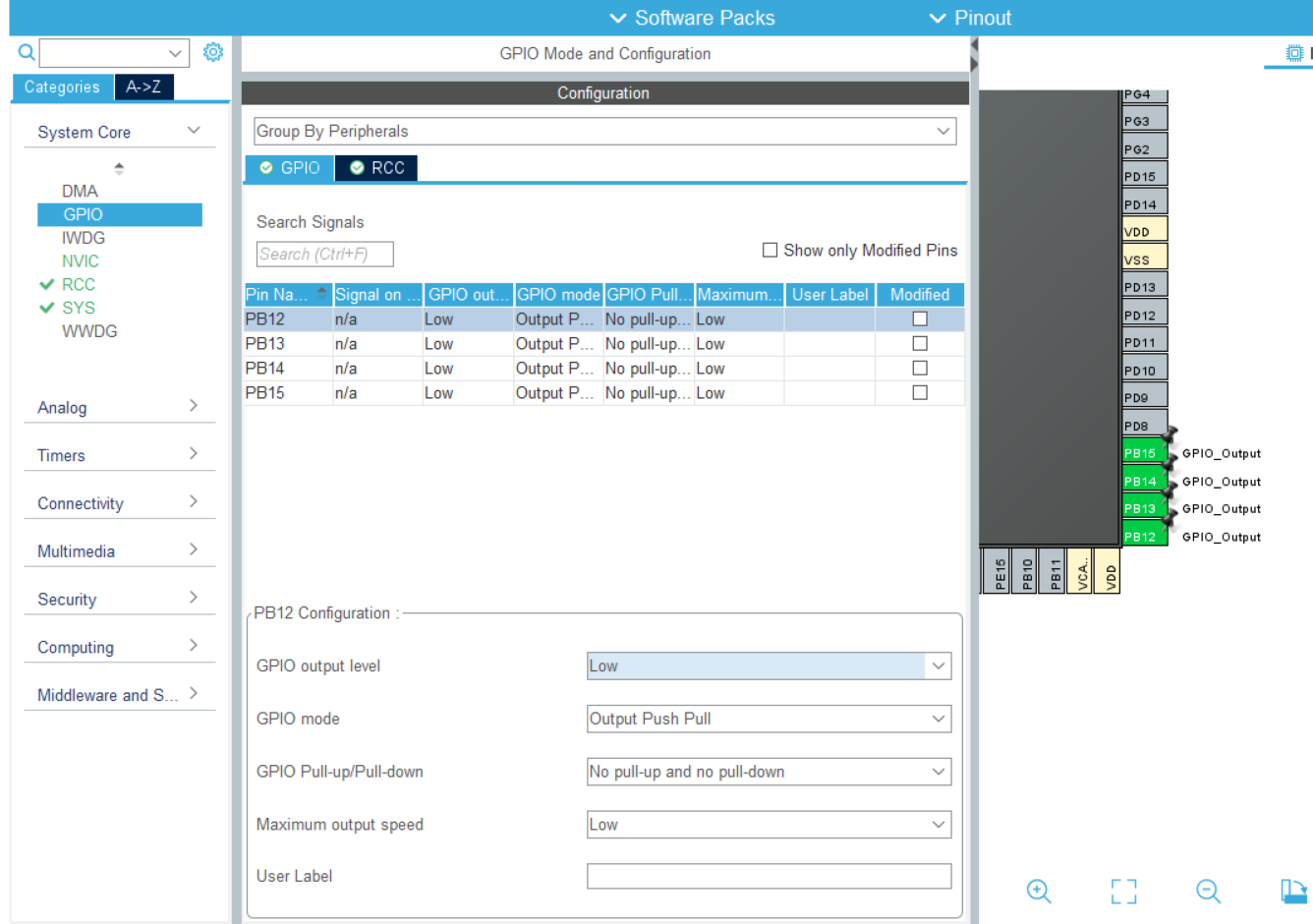The width and height of the screenshot is (1313, 924).
Task: Sort by GPIO mode column header
Action: (x=558, y=294)
